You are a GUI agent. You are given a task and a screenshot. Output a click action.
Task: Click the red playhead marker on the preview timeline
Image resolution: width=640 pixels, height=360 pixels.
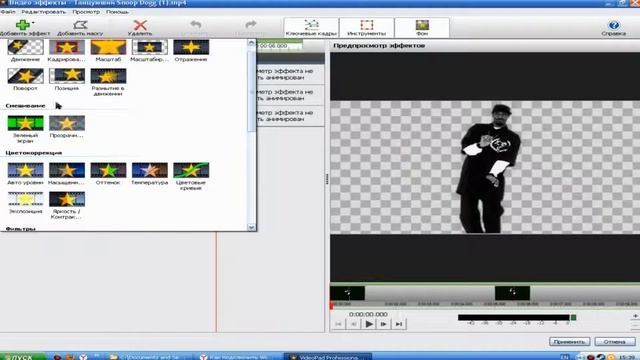(332, 305)
